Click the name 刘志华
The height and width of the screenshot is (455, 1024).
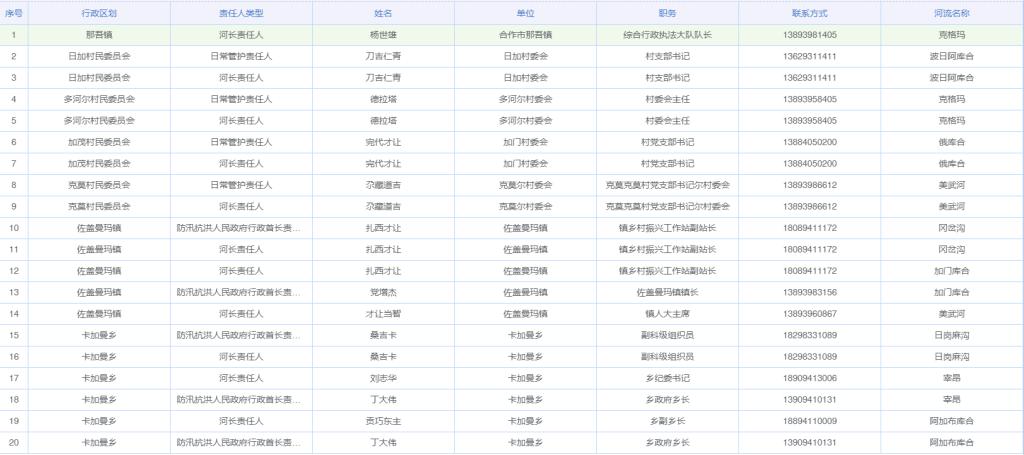pyautogui.click(x=383, y=379)
